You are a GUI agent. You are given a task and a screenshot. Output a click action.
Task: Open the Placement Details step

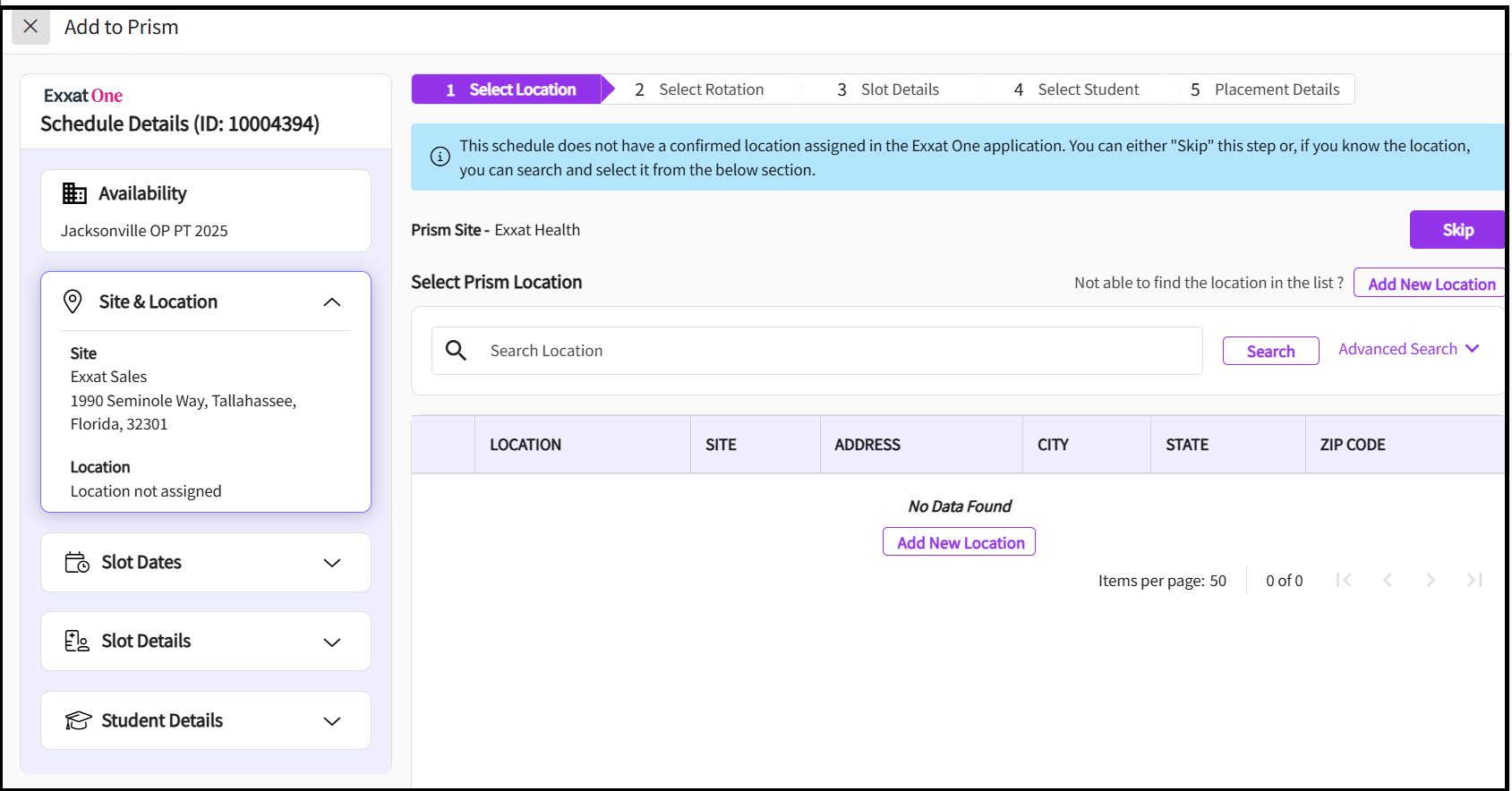click(1264, 89)
